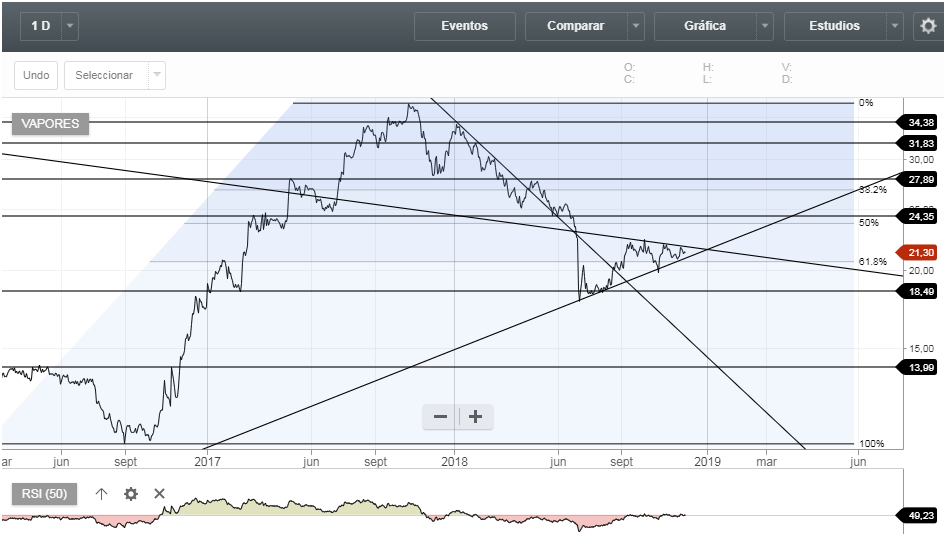Click the Undo button
944x534 pixels.
coord(36,75)
